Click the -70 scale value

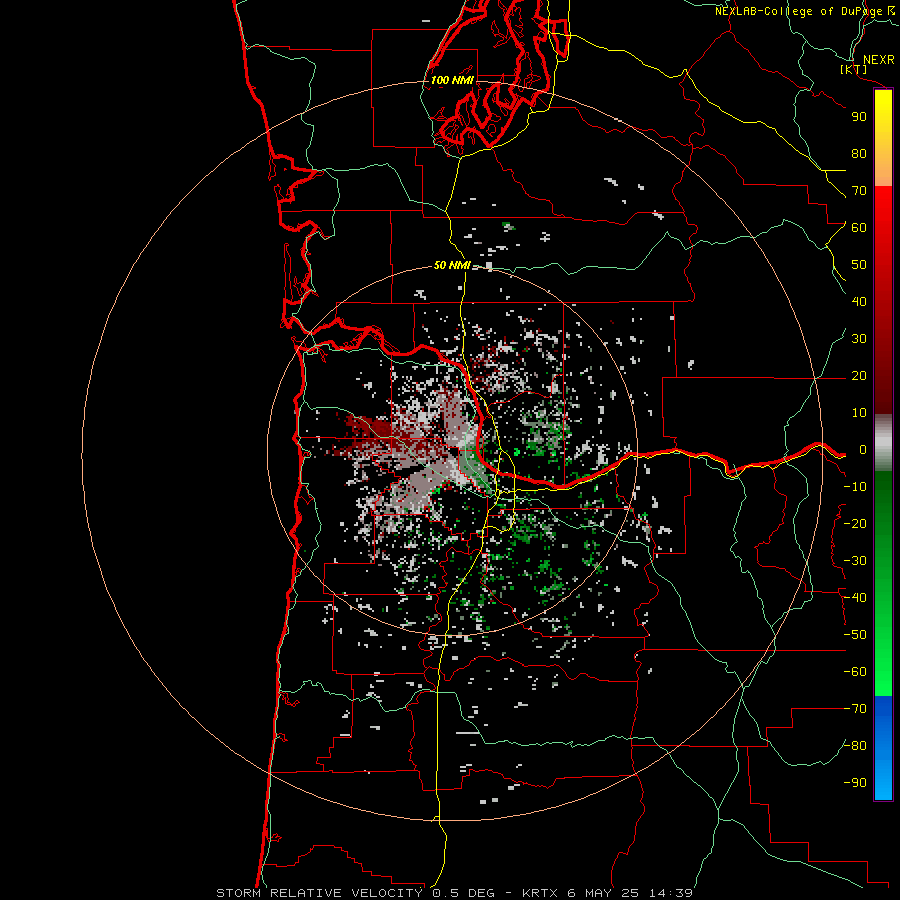tap(855, 709)
